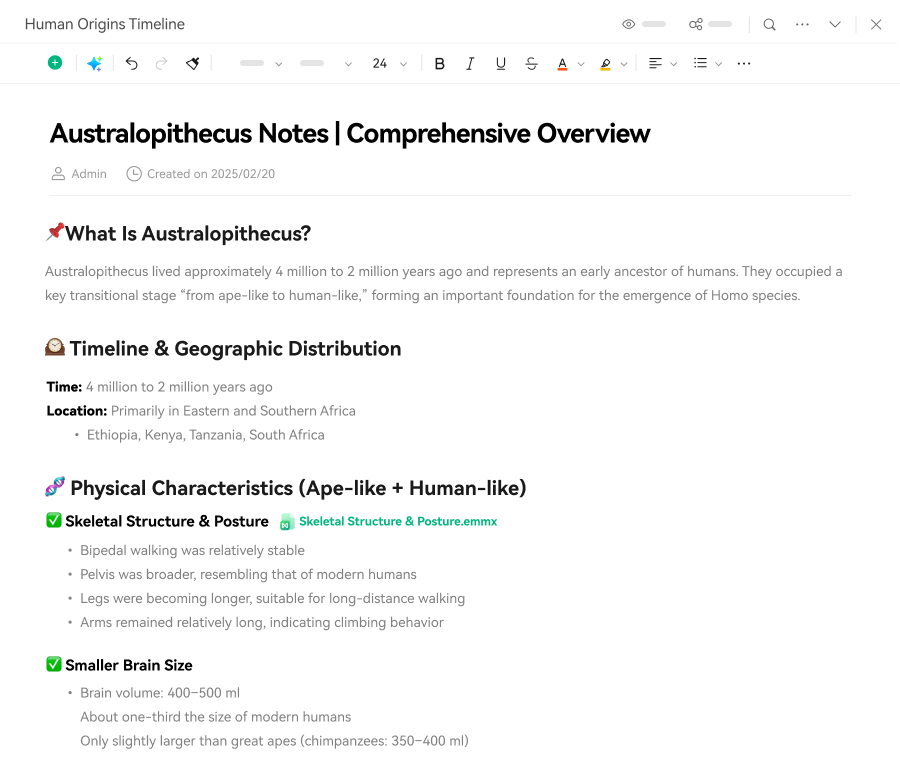900x762 pixels.
Task: Apply the highlight marker color
Action: pos(606,64)
